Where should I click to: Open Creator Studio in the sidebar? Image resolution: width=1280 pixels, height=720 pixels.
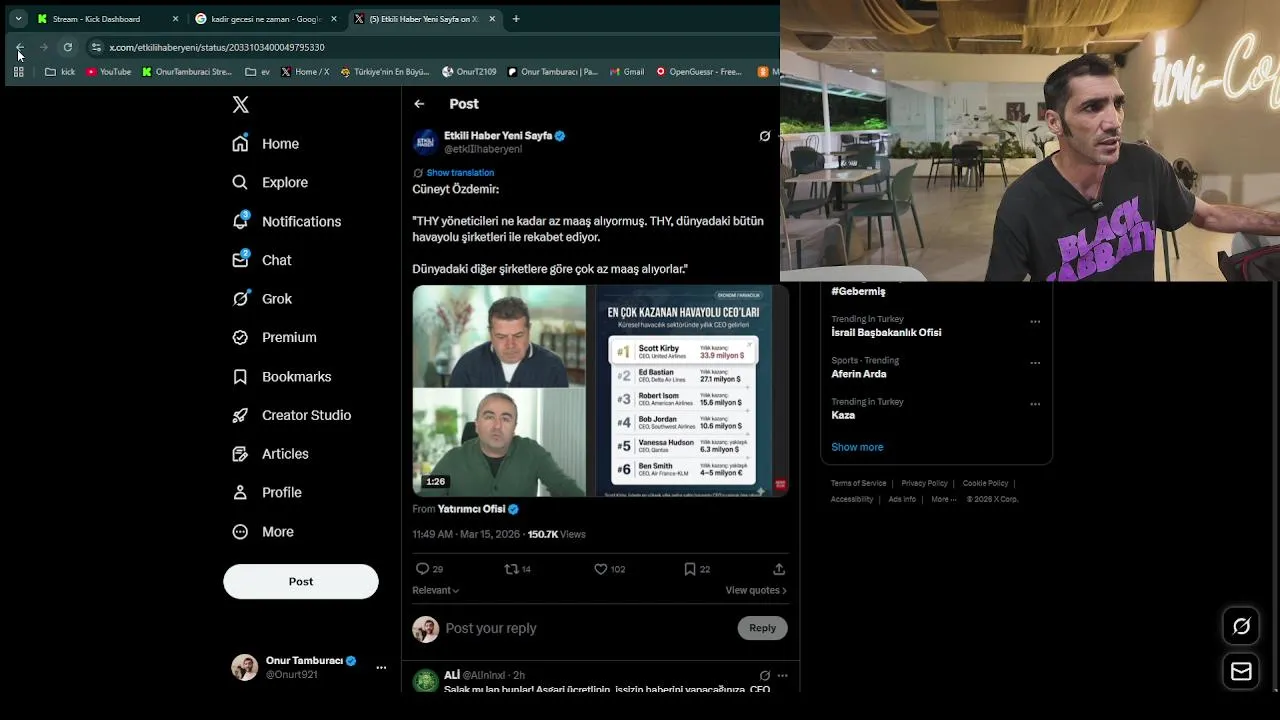coord(292,415)
